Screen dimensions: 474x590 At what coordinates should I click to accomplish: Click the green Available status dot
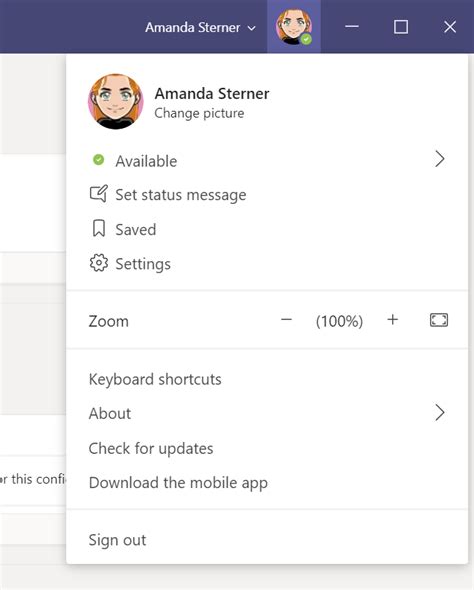99,160
